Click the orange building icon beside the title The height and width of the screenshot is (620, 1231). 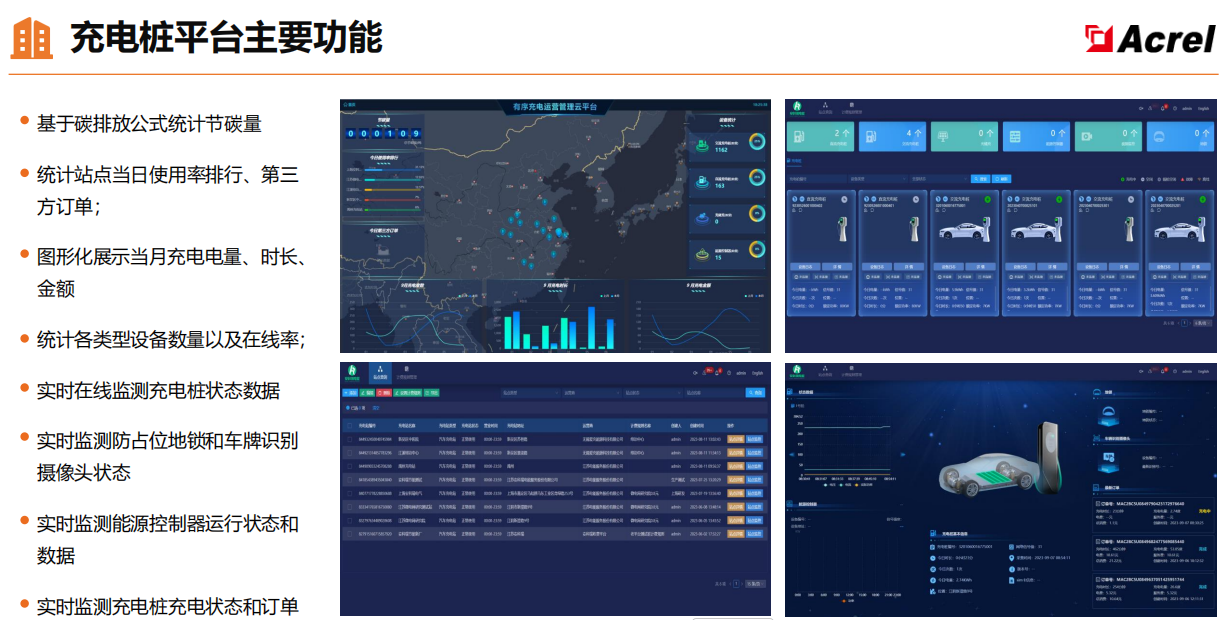[31, 38]
